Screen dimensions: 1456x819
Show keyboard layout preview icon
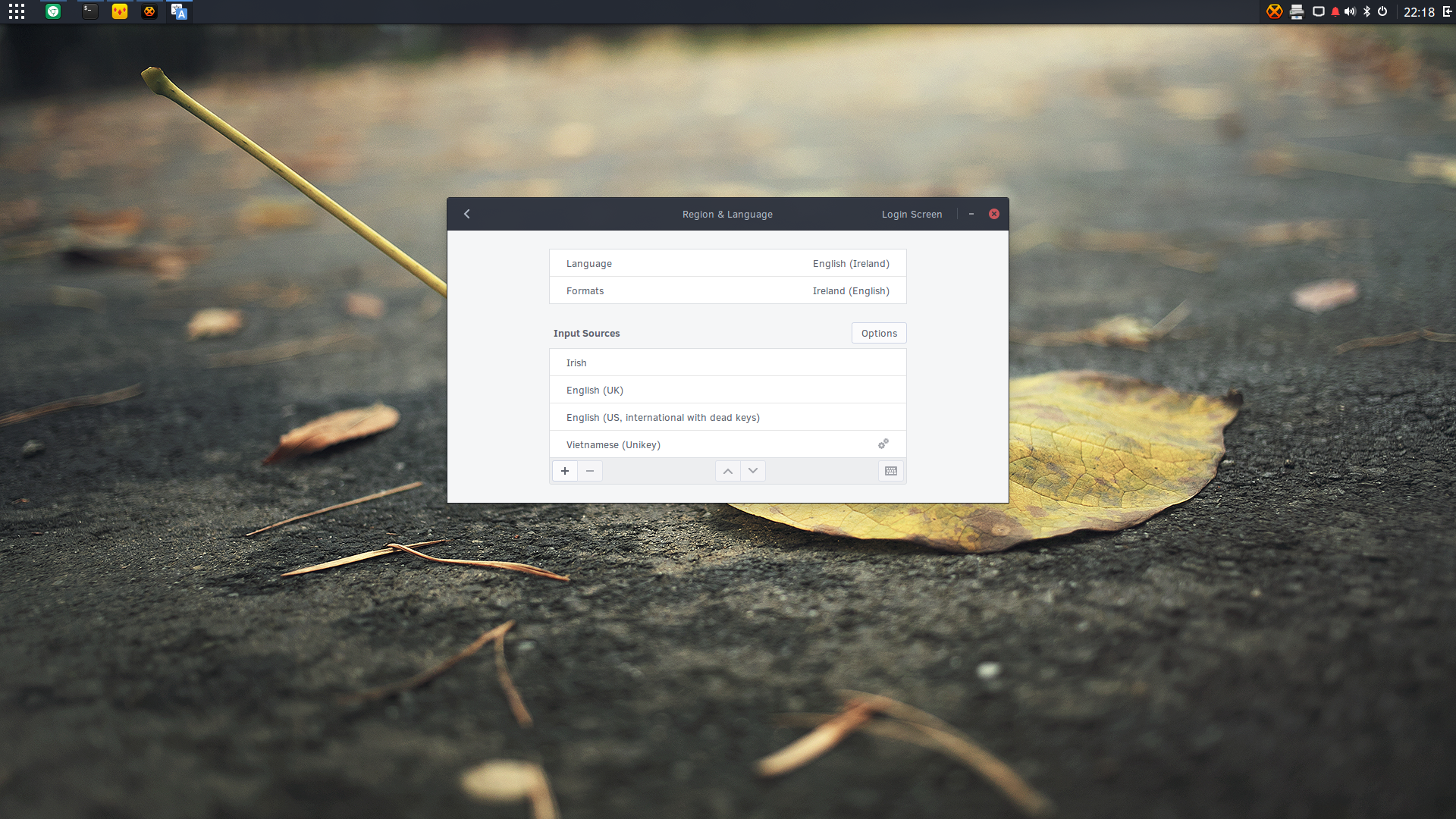point(891,471)
